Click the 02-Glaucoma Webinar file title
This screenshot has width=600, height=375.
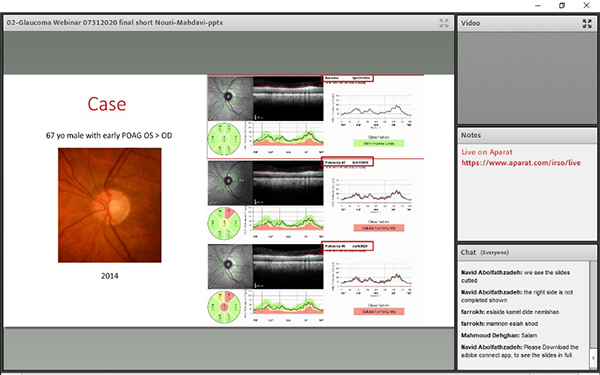point(115,23)
